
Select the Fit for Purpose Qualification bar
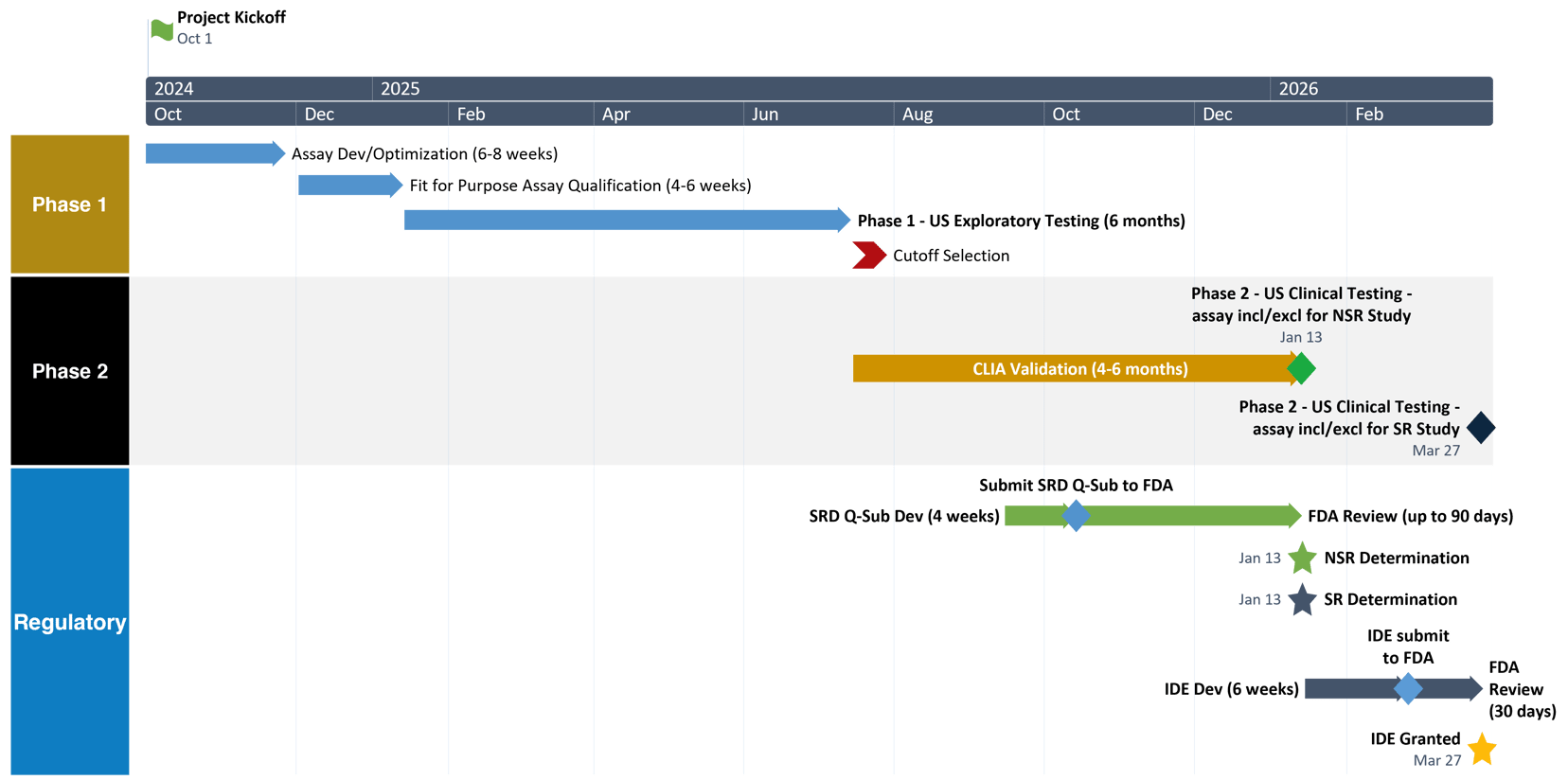[x=348, y=186]
